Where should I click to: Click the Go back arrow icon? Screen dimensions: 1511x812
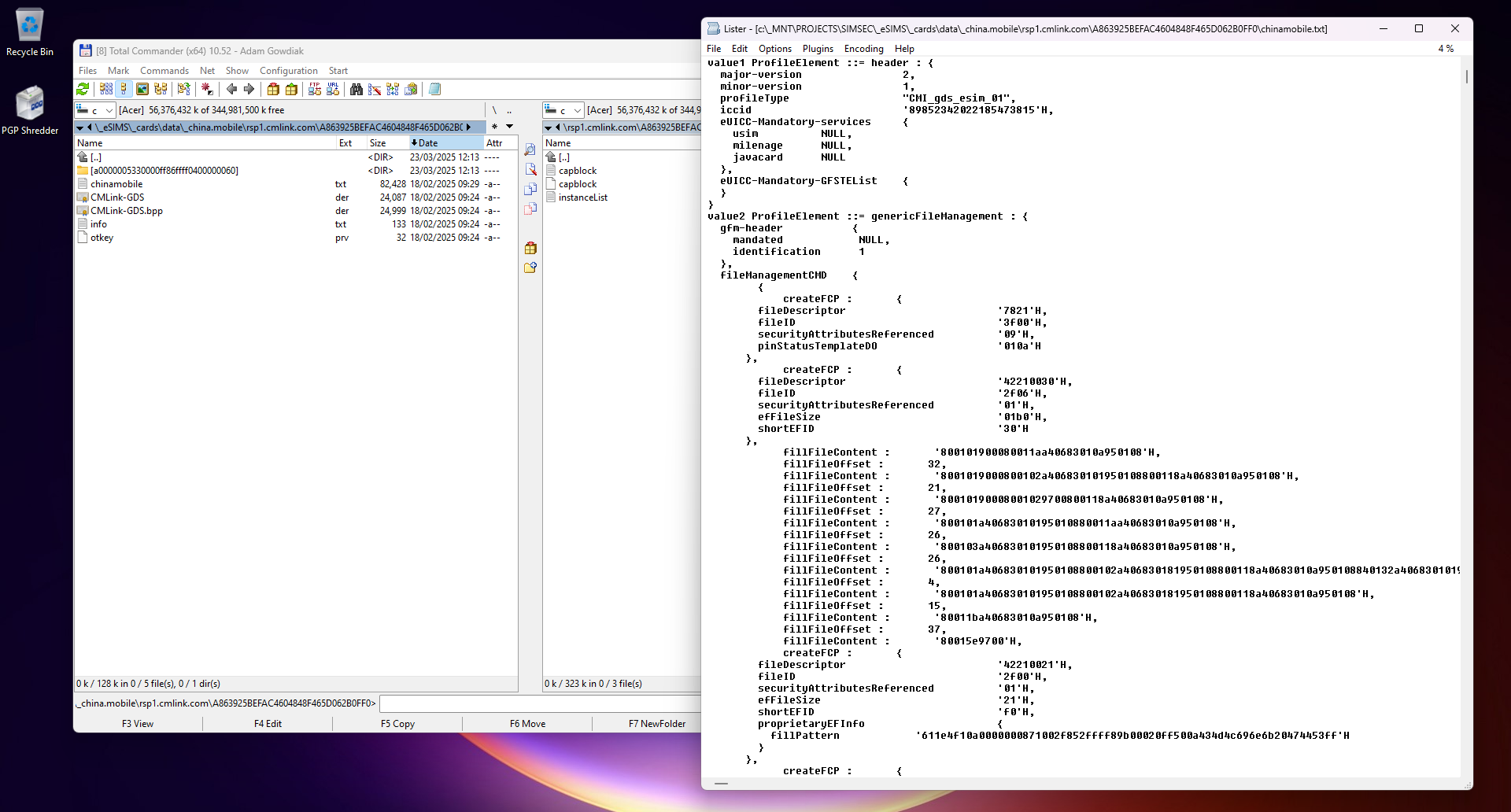pos(231,90)
